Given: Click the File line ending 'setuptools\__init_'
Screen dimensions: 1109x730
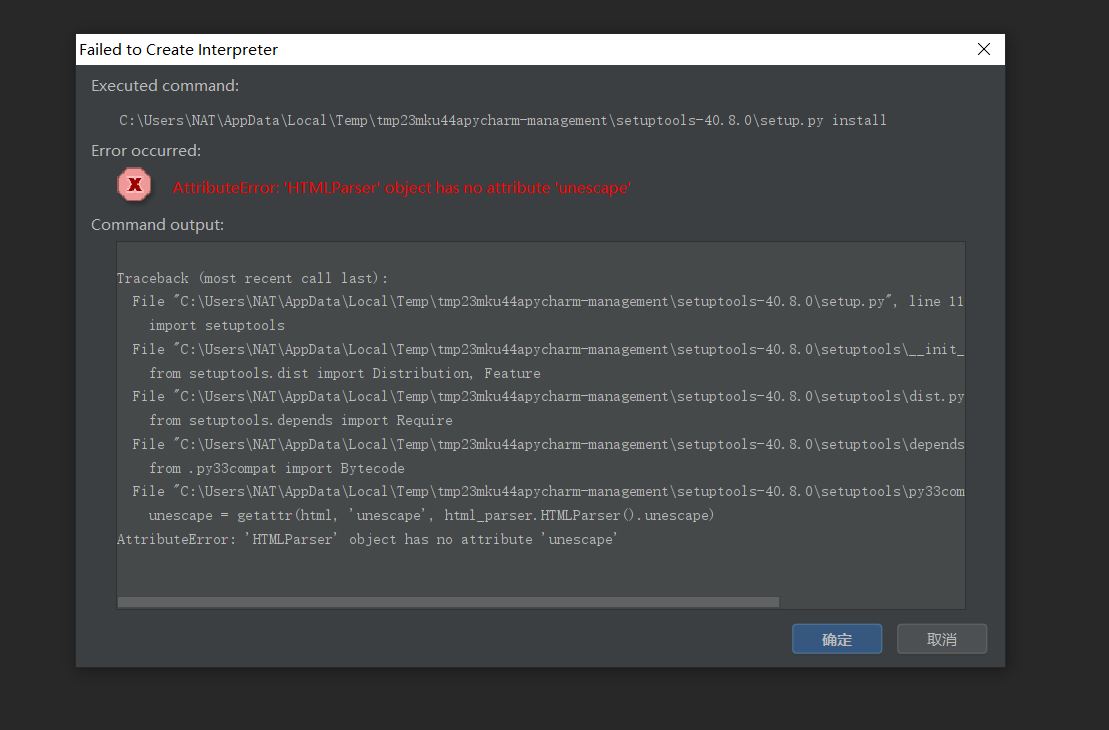Looking at the screenshot, I should click(547, 349).
